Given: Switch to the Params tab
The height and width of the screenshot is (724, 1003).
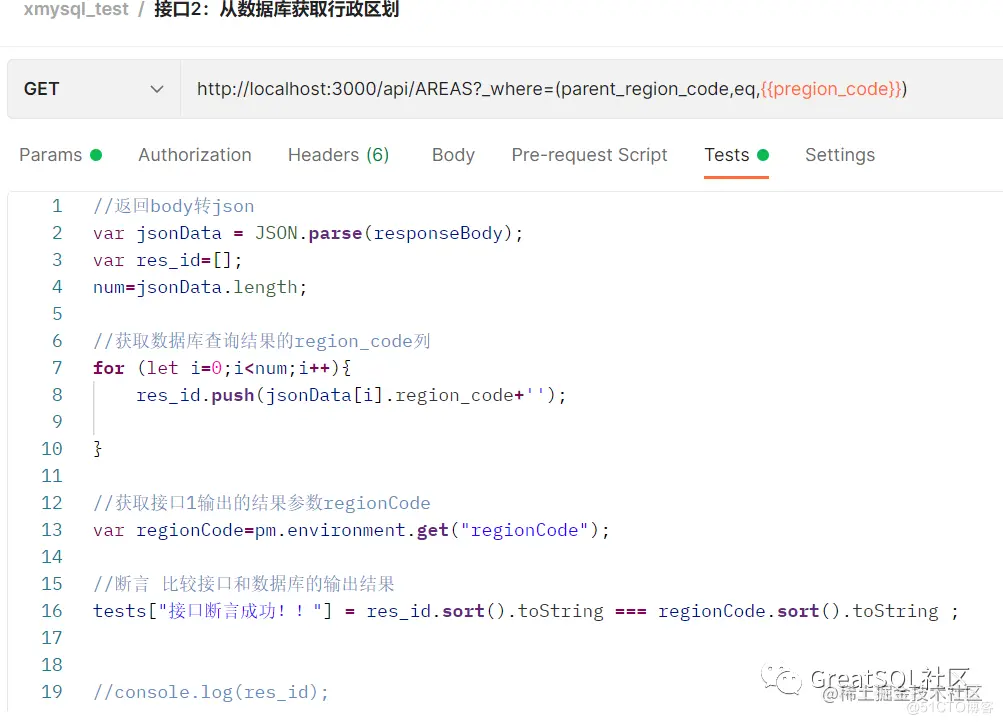Looking at the screenshot, I should 61,155.
